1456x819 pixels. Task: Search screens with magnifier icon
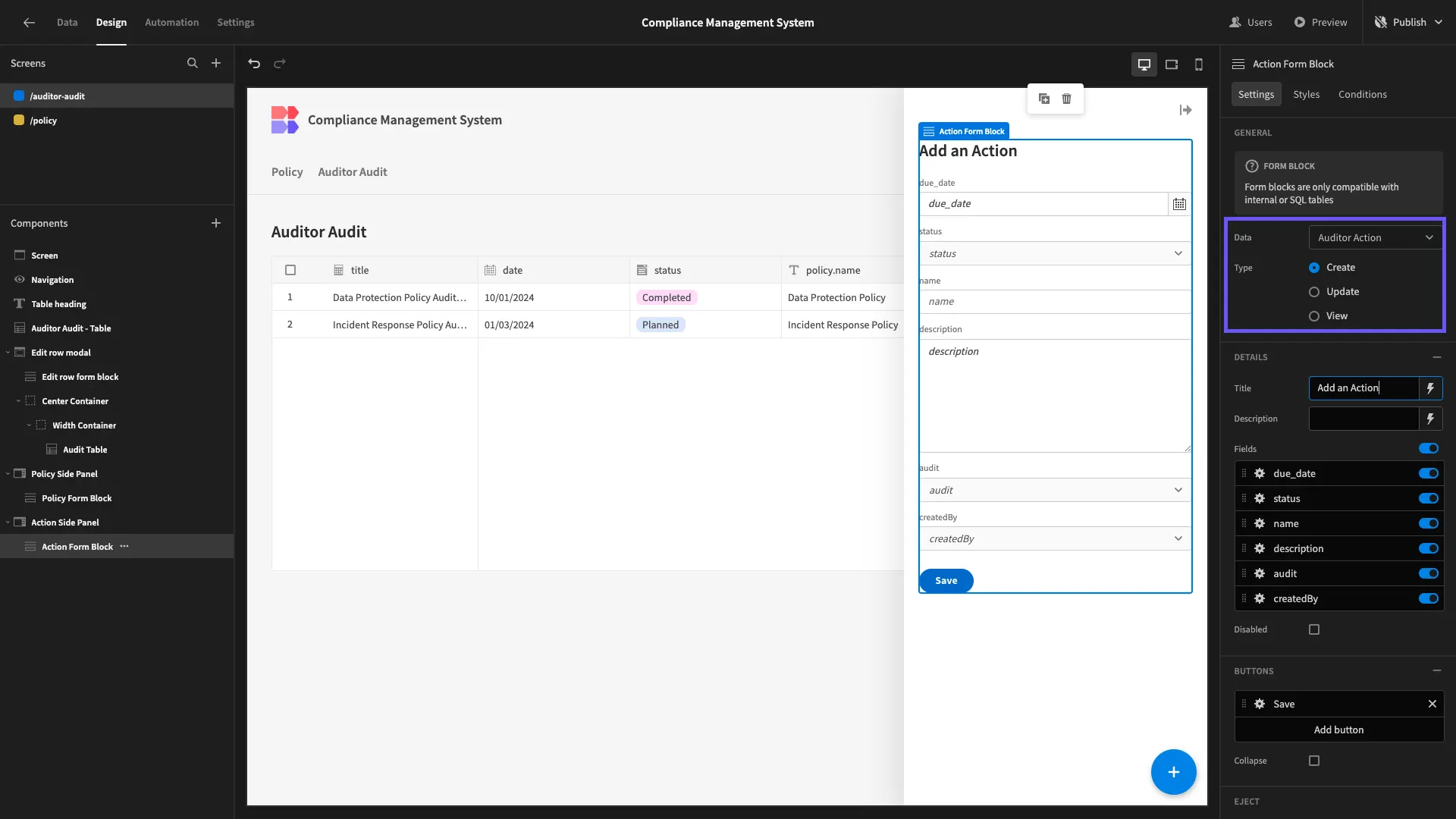193,63
